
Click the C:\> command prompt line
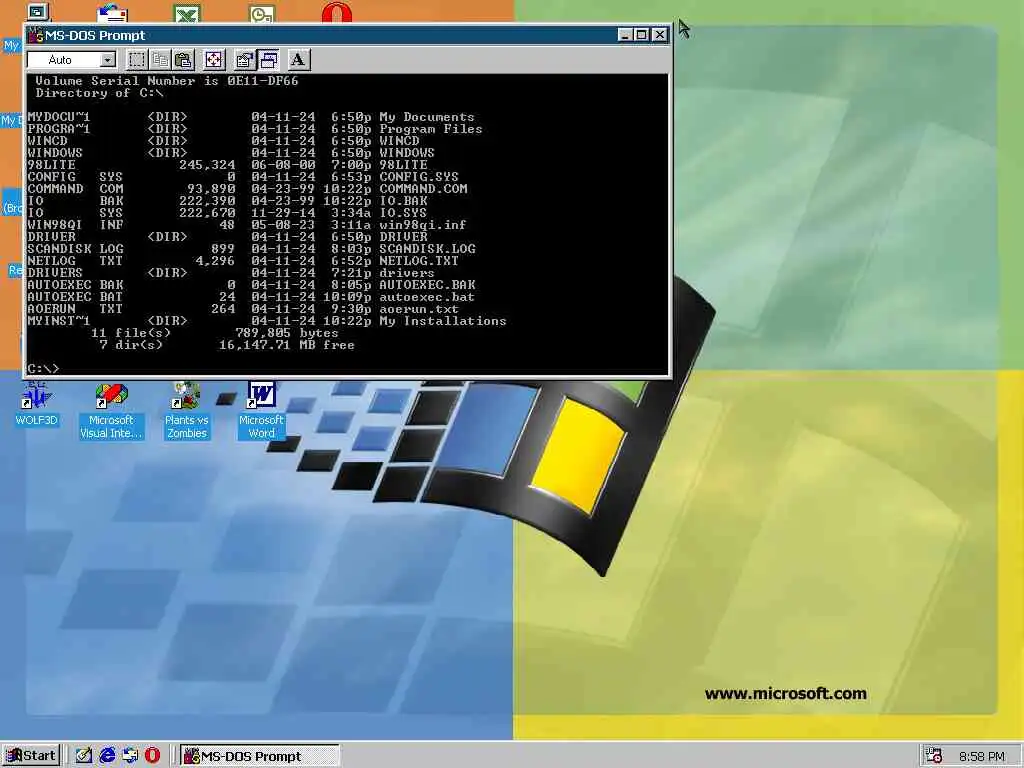pyautogui.click(x=44, y=369)
